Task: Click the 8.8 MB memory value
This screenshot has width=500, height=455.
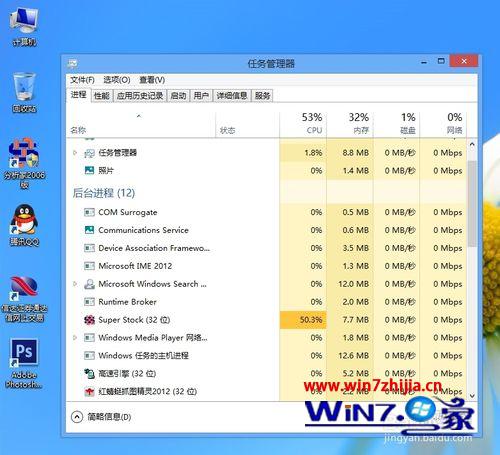Action: click(x=355, y=153)
